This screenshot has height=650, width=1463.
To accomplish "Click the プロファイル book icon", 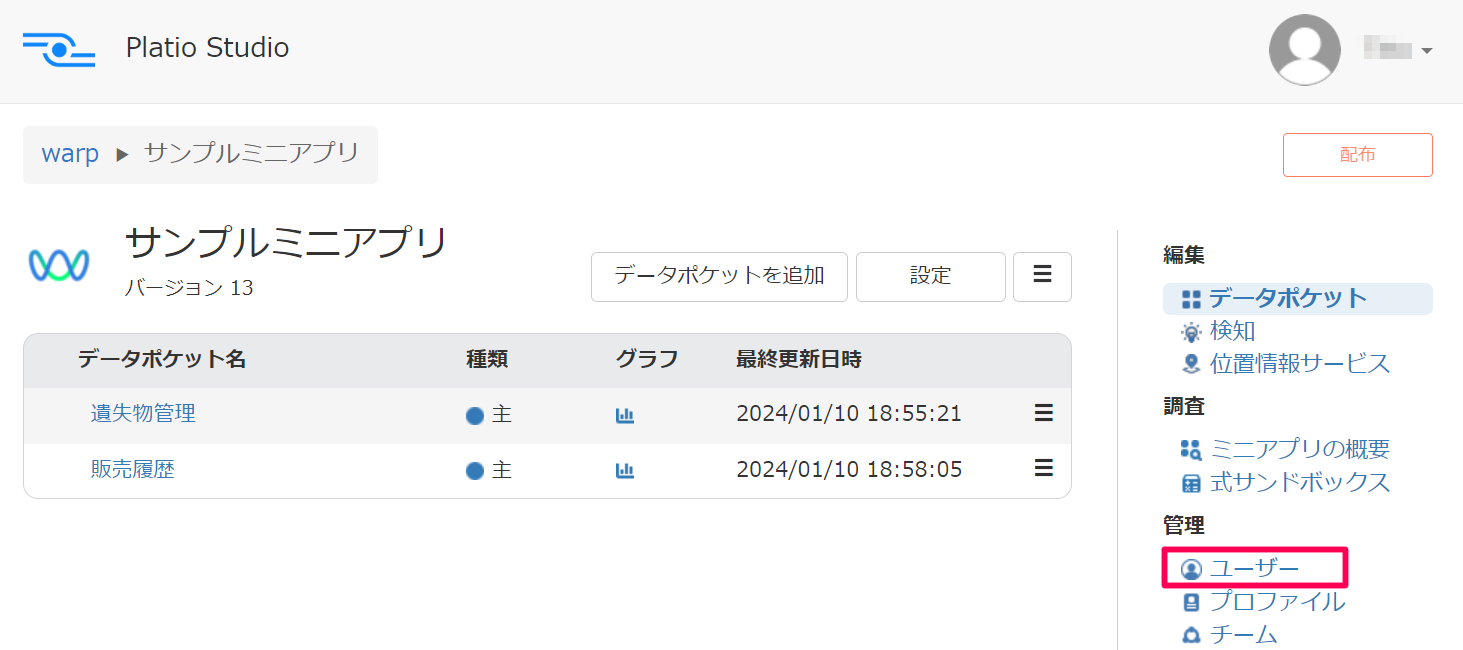I will [1191, 601].
